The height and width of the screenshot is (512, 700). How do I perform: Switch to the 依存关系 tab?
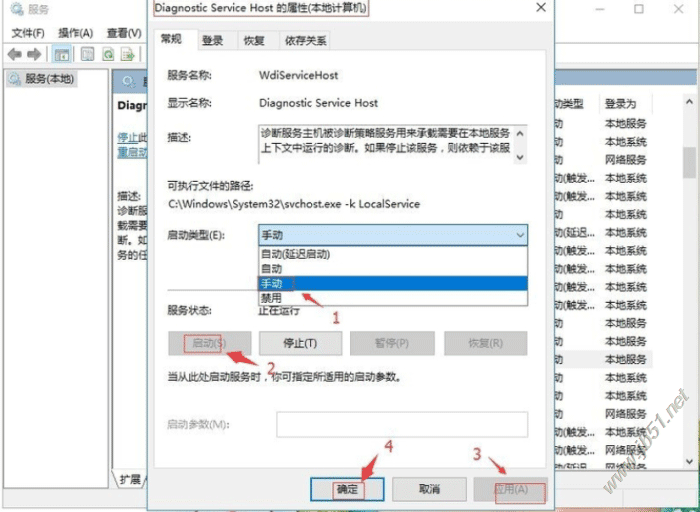pos(305,41)
